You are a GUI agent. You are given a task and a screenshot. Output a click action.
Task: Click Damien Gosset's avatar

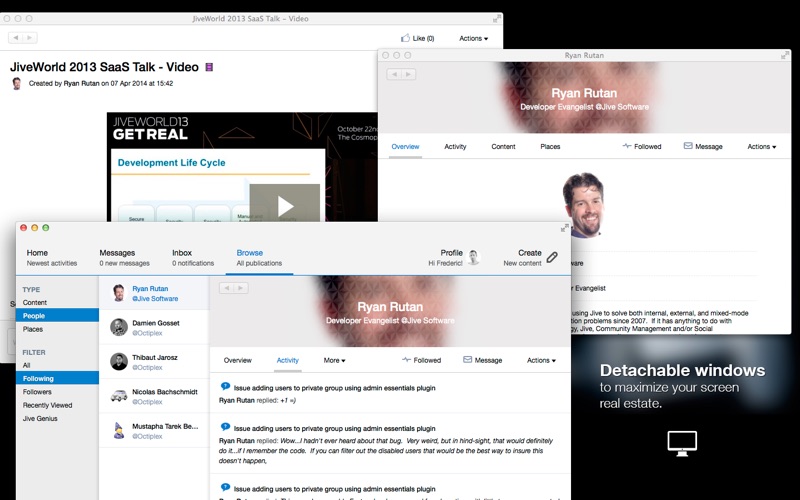(119, 327)
